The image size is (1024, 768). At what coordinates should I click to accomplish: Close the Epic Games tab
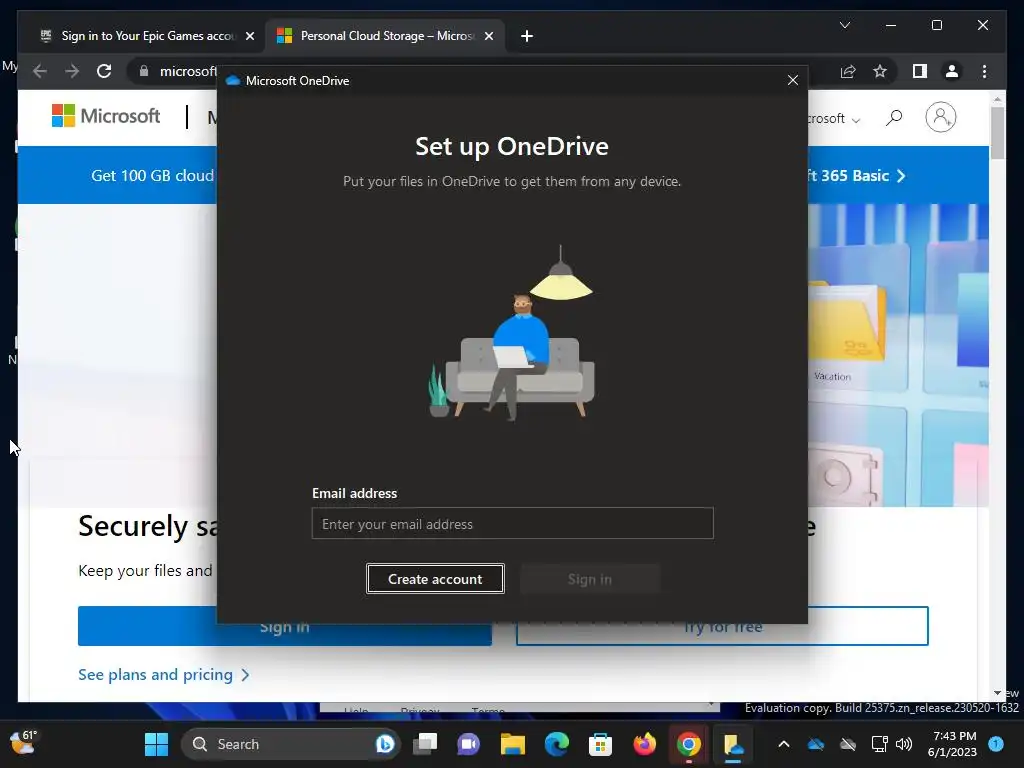(249, 36)
